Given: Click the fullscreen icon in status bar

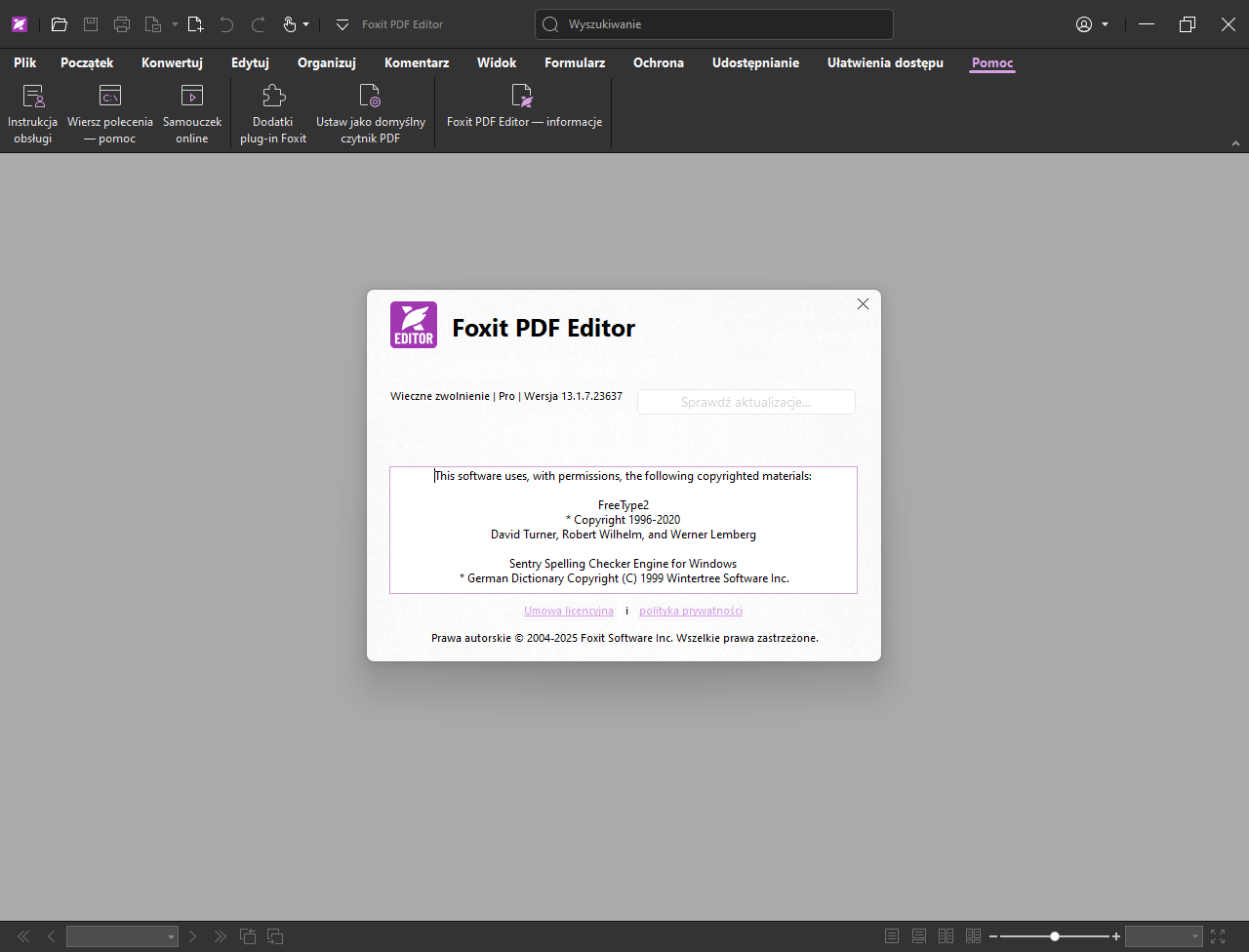Looking at the screenshot, I should [1218, 936].
